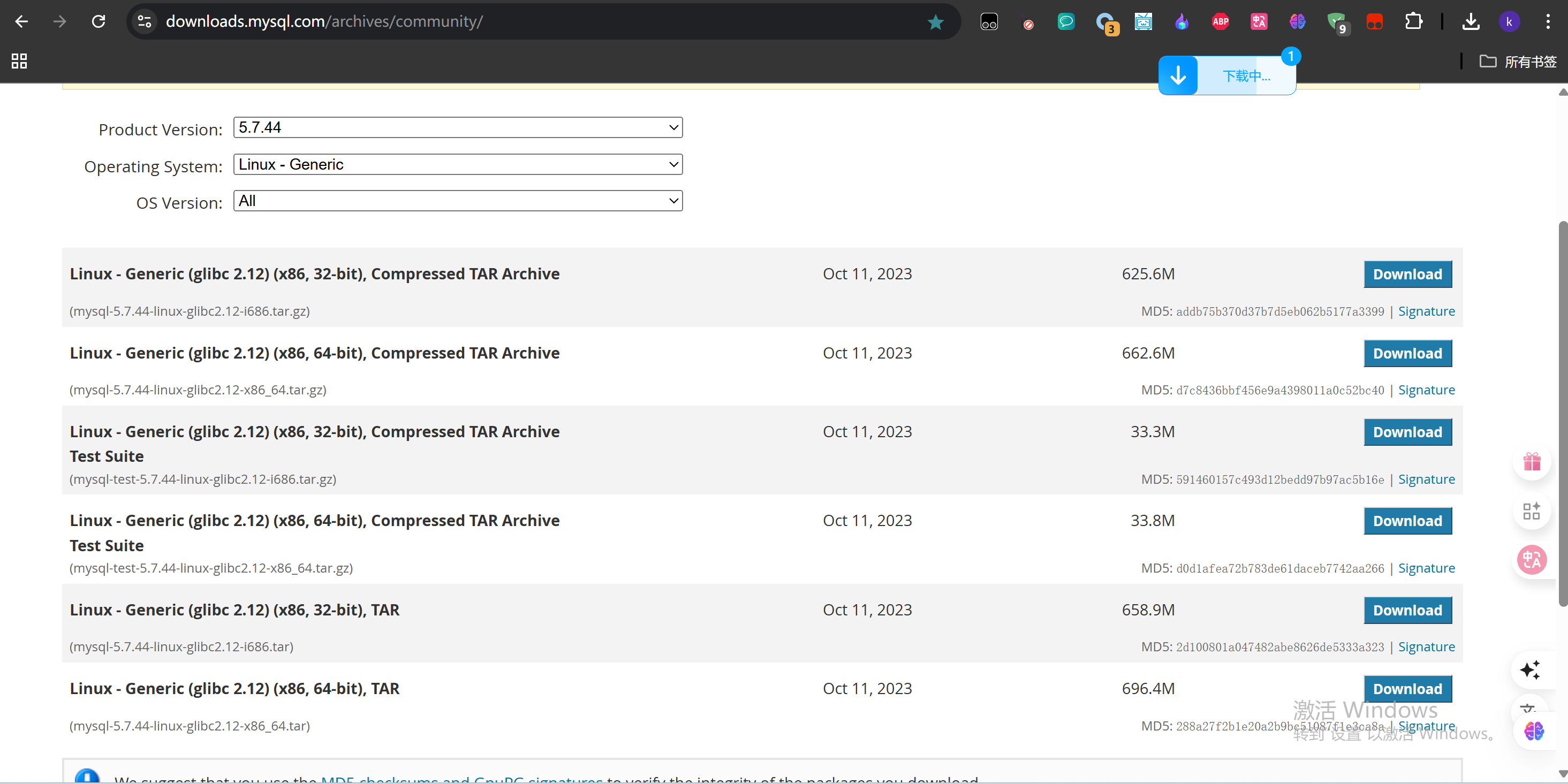Screen dimensions: 1568x784
Task: Click the browser reload button
Action: point(98,22)
